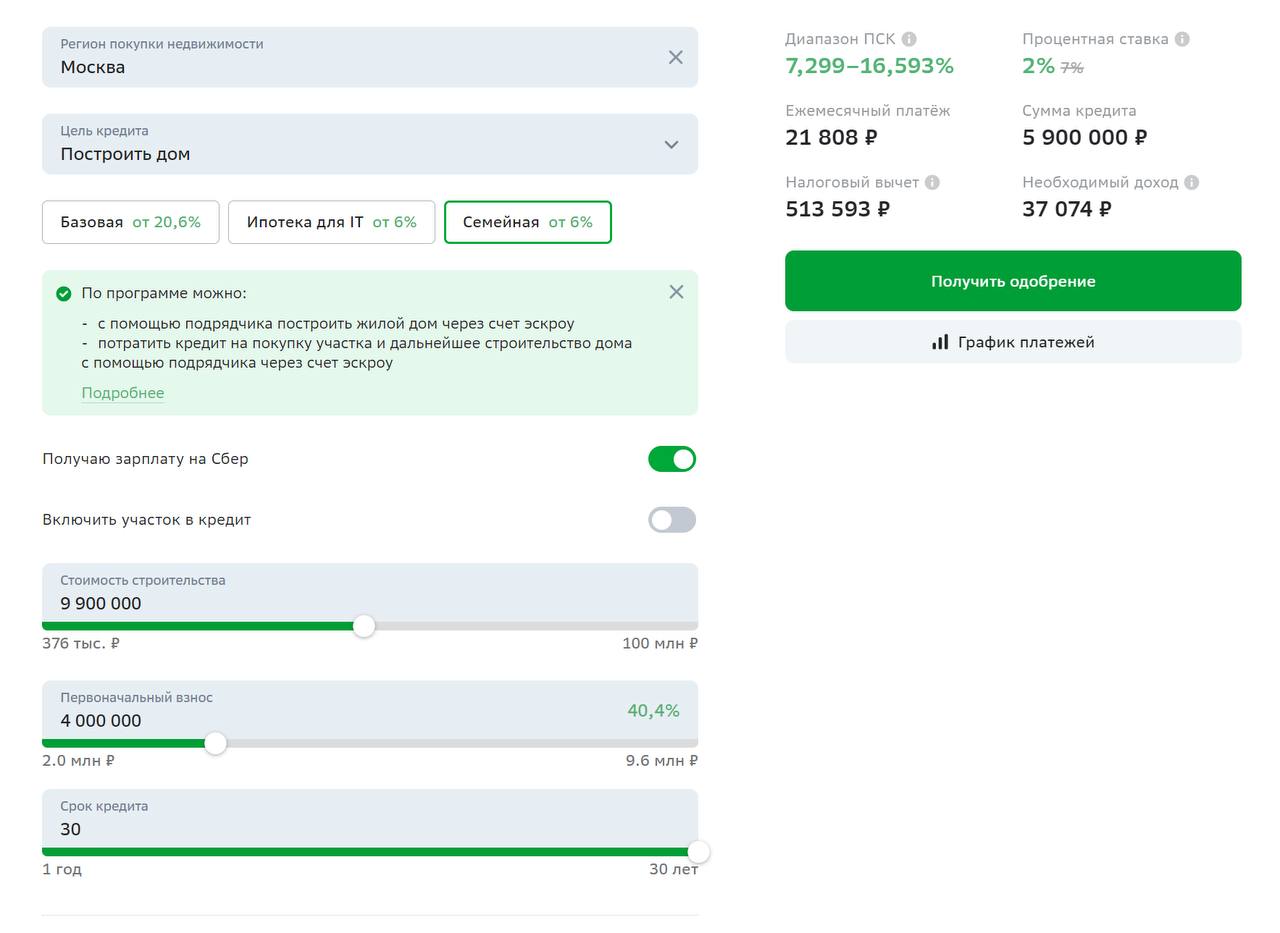Enable Включить участок в кредит toggle
This screenshot has height=933, width=1280.
672,520
